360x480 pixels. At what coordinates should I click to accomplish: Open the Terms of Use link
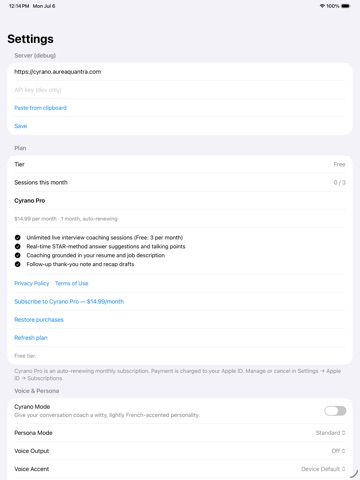[x=72, y=283]
